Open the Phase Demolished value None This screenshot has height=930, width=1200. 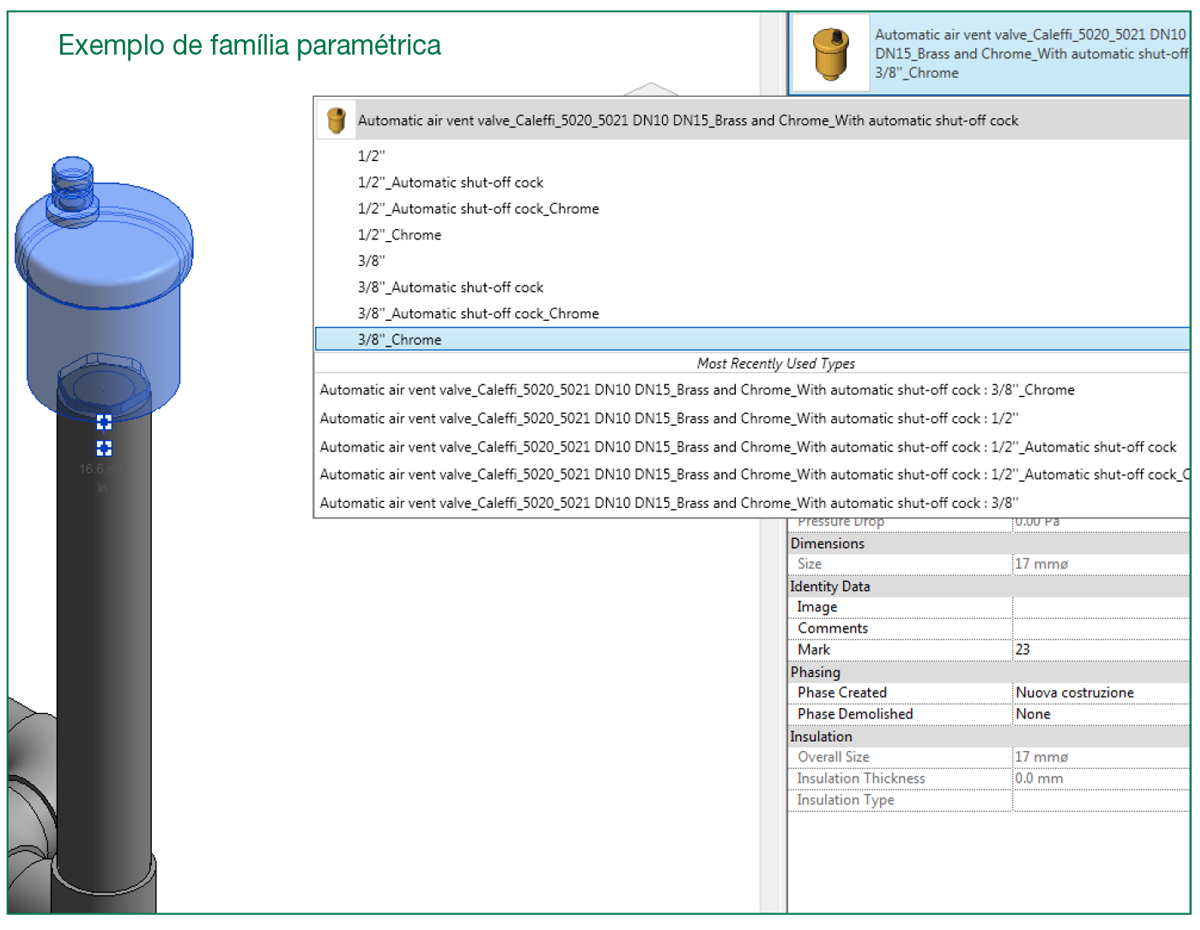pos(1102,714)
